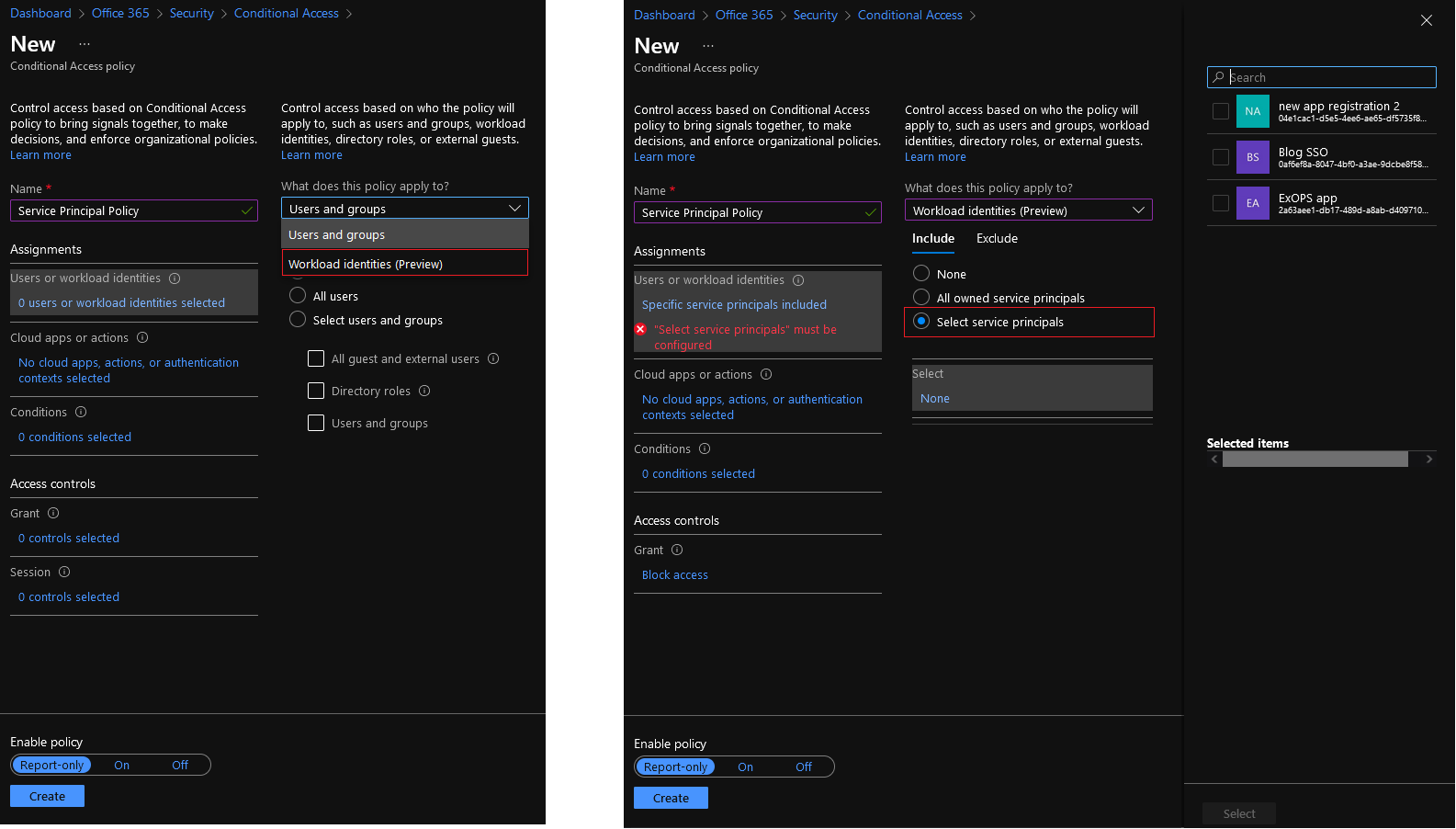Set Enable policy to On in left panel
The height and width of the screenshot is (829, 1456).
click(x=121, y=766)
